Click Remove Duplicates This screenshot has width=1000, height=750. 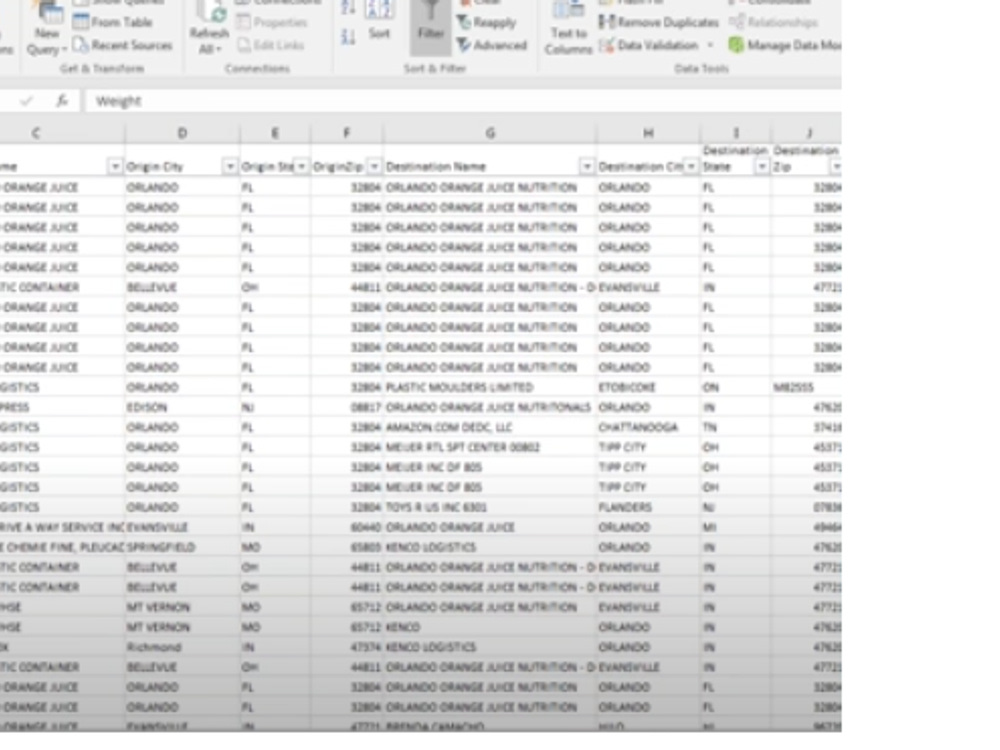point(659,23)
